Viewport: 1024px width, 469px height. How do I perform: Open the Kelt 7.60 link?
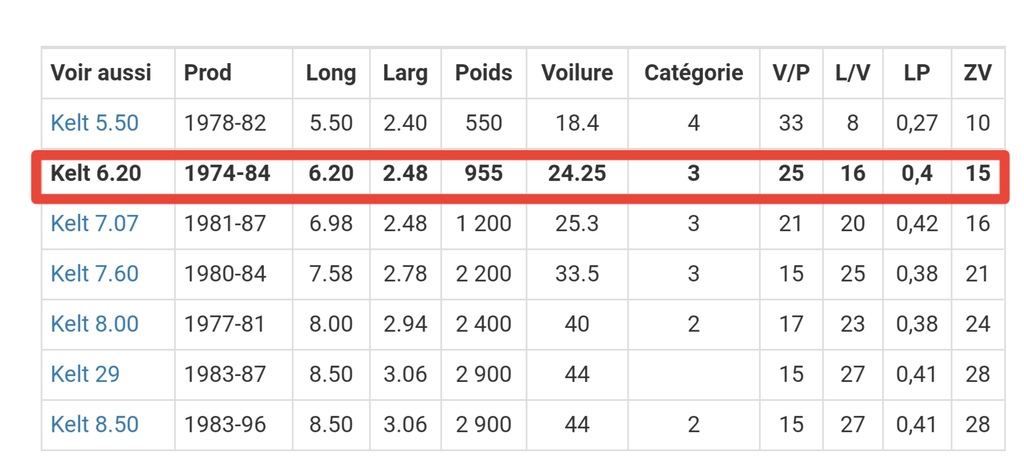[x=95, y=273]
